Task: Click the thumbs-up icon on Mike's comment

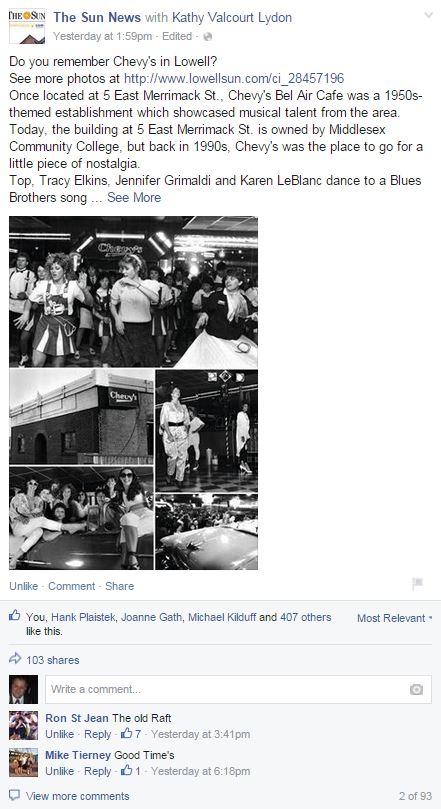Action: tap(126, 771)
